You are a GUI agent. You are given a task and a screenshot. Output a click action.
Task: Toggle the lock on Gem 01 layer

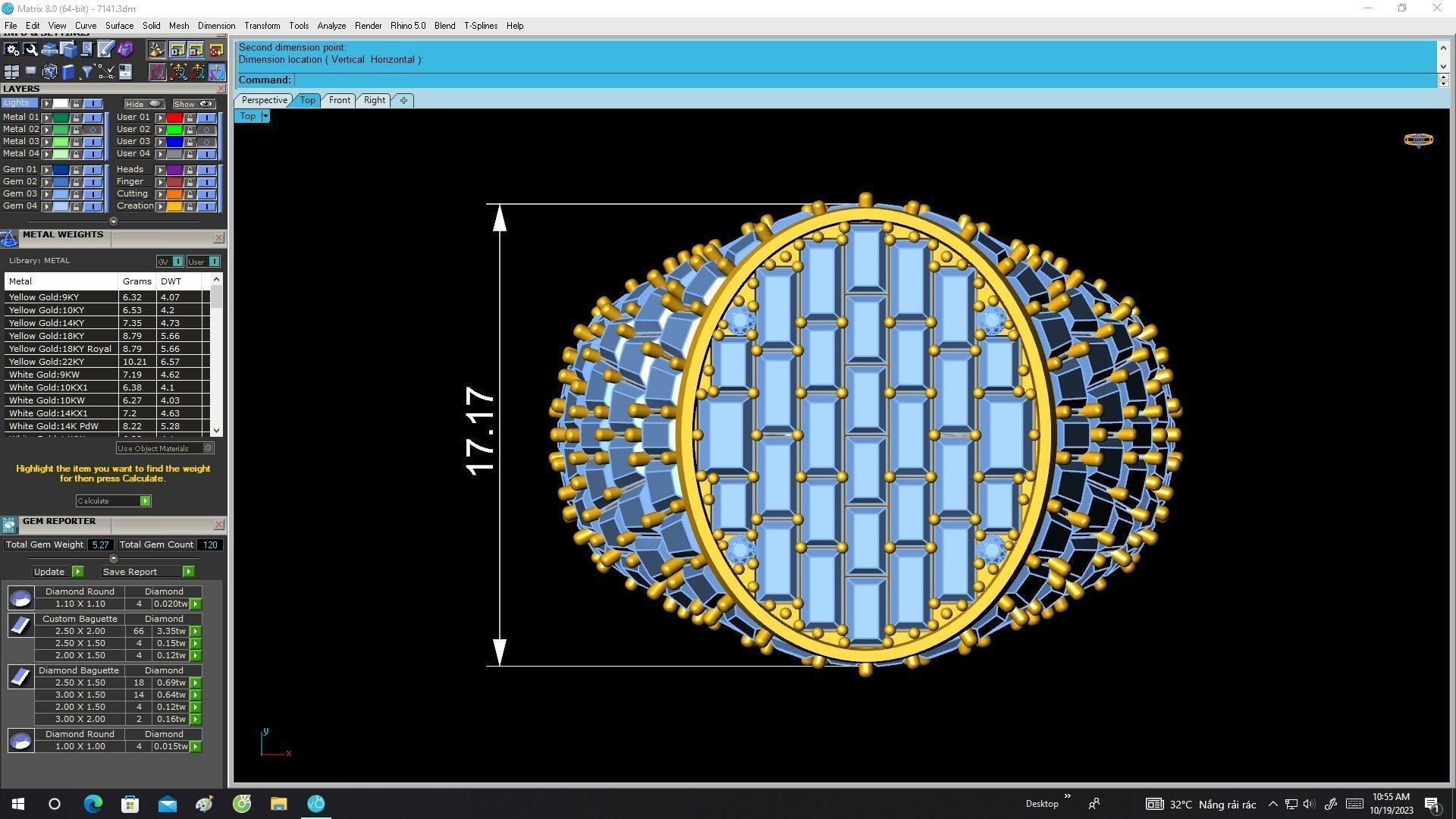pos(76,170)
